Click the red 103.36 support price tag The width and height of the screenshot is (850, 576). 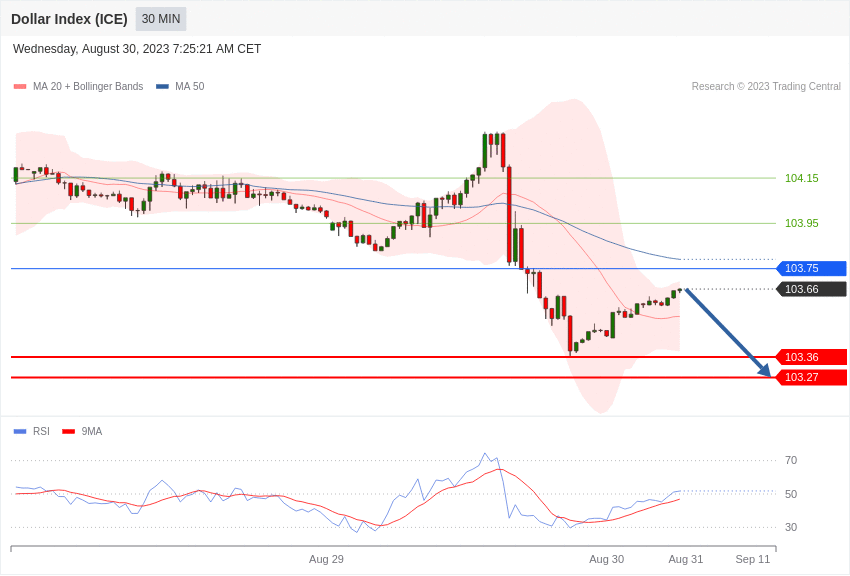coord(812,357)
